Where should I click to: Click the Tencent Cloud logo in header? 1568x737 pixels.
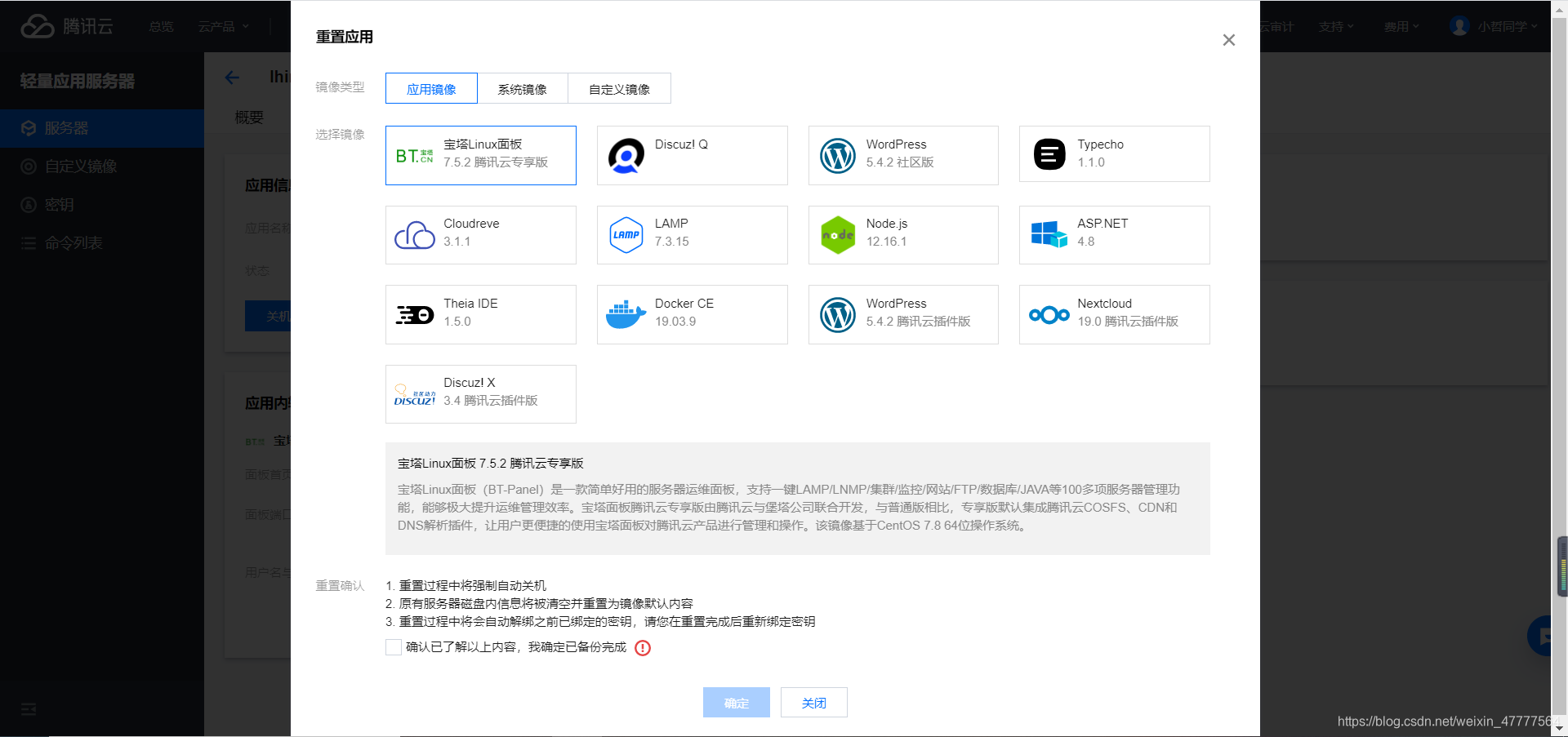tap(67, 26)
